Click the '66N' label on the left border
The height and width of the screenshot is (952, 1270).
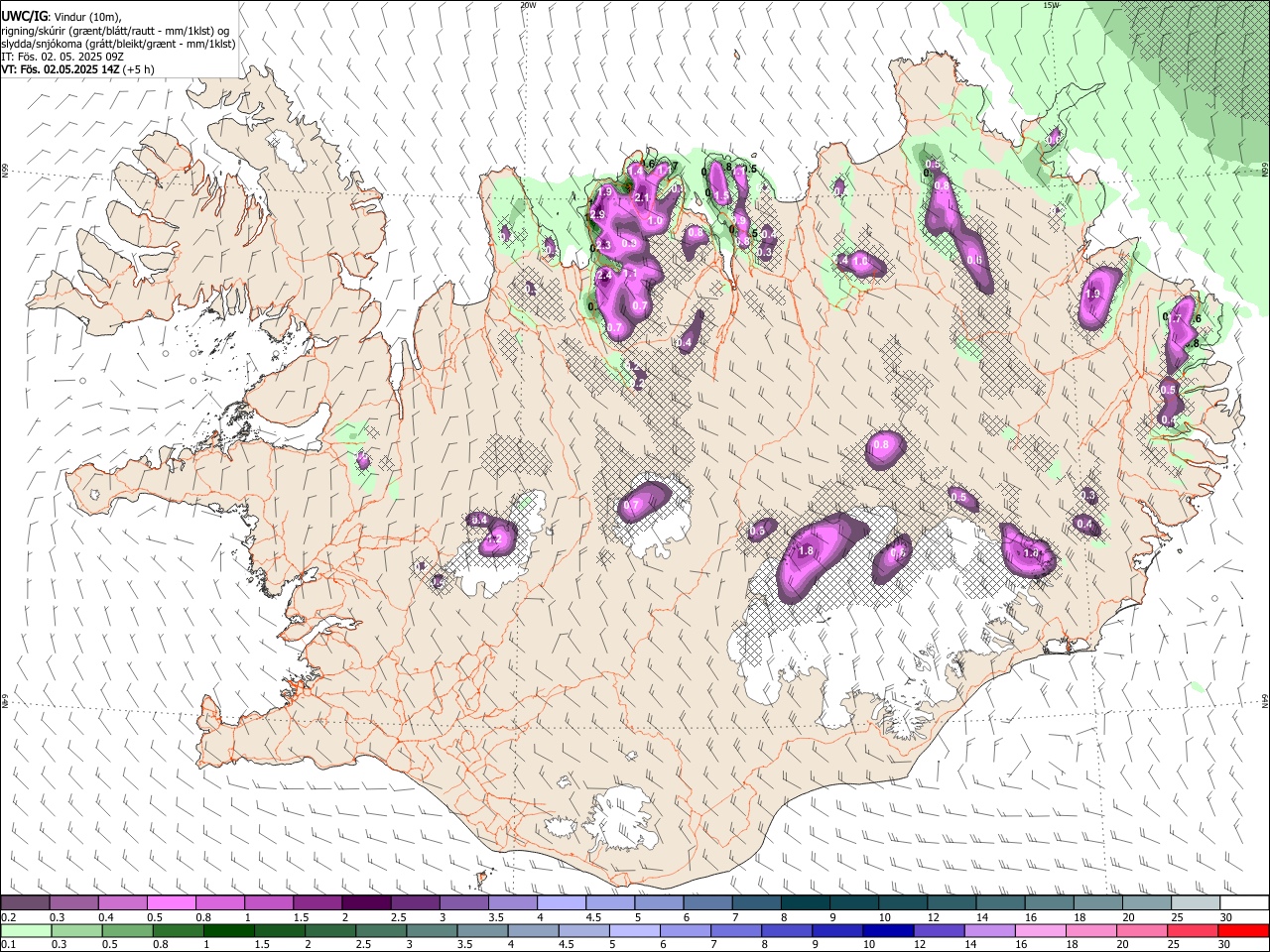click(x=5, y=171)
